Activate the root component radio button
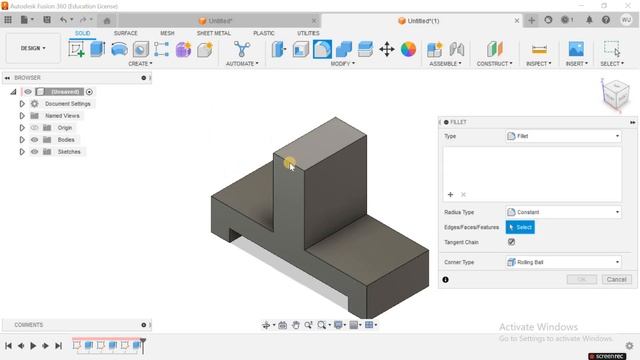640x360 pixels. point(89,92)
